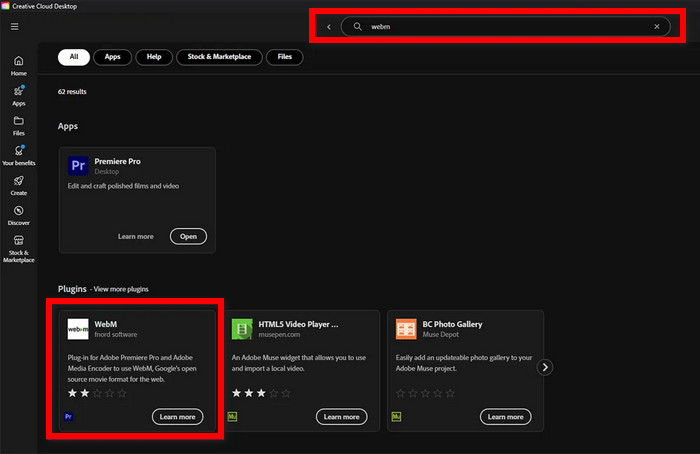
Task: Open Discover in the sidebar
Action: pyautogui.click(x=18, y=215)
